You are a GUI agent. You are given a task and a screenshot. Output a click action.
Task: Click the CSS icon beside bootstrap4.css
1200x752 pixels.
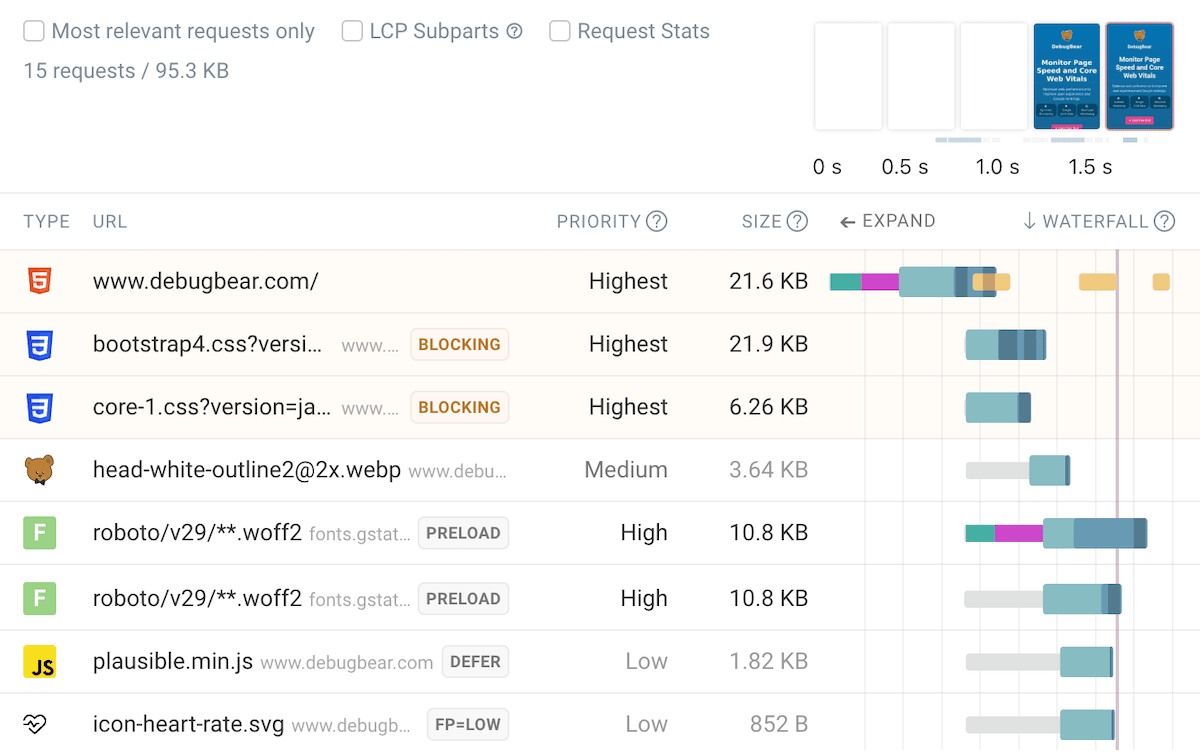tap(39, 345)
